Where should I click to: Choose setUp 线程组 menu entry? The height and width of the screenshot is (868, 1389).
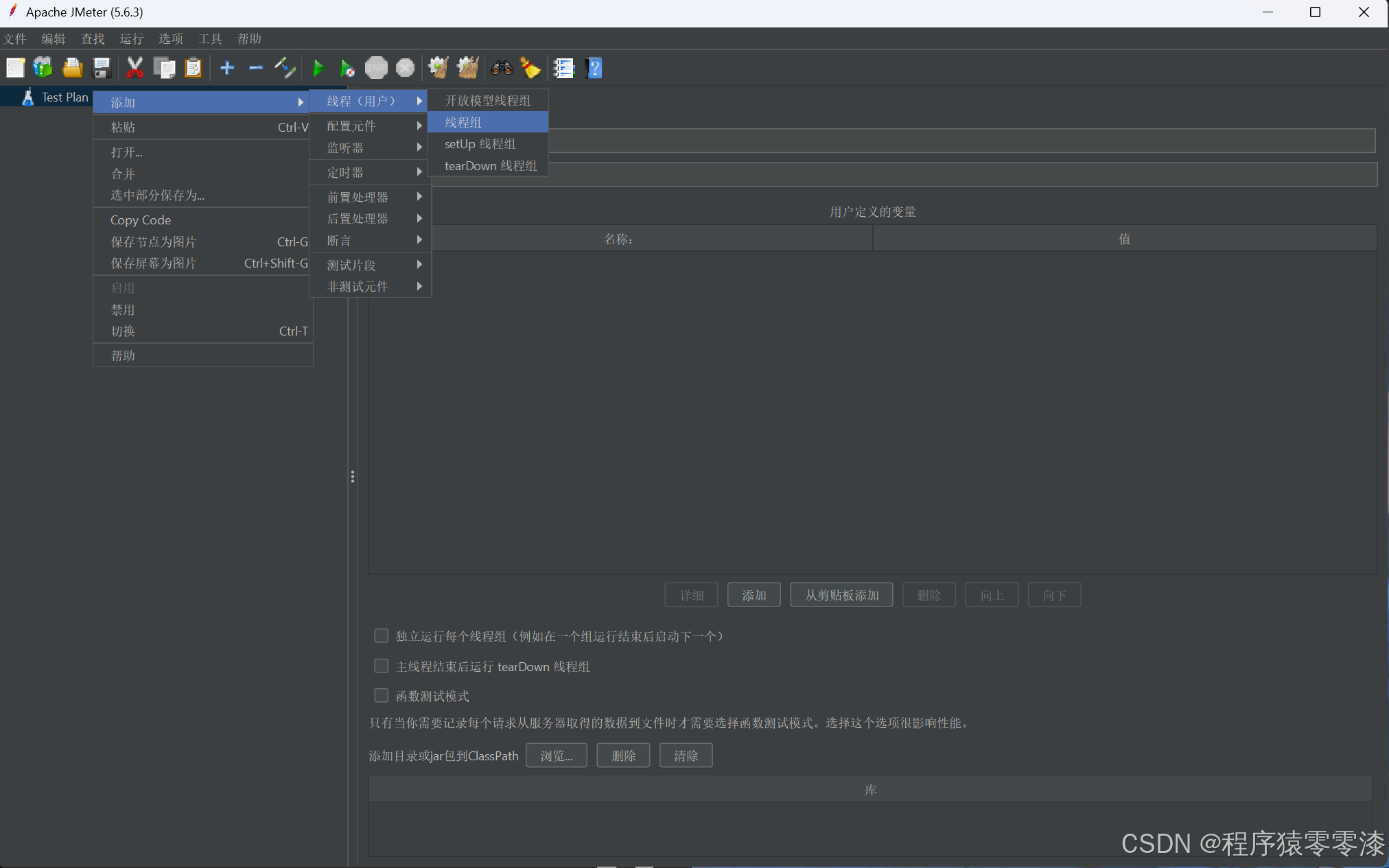click(x=487, y=144)
